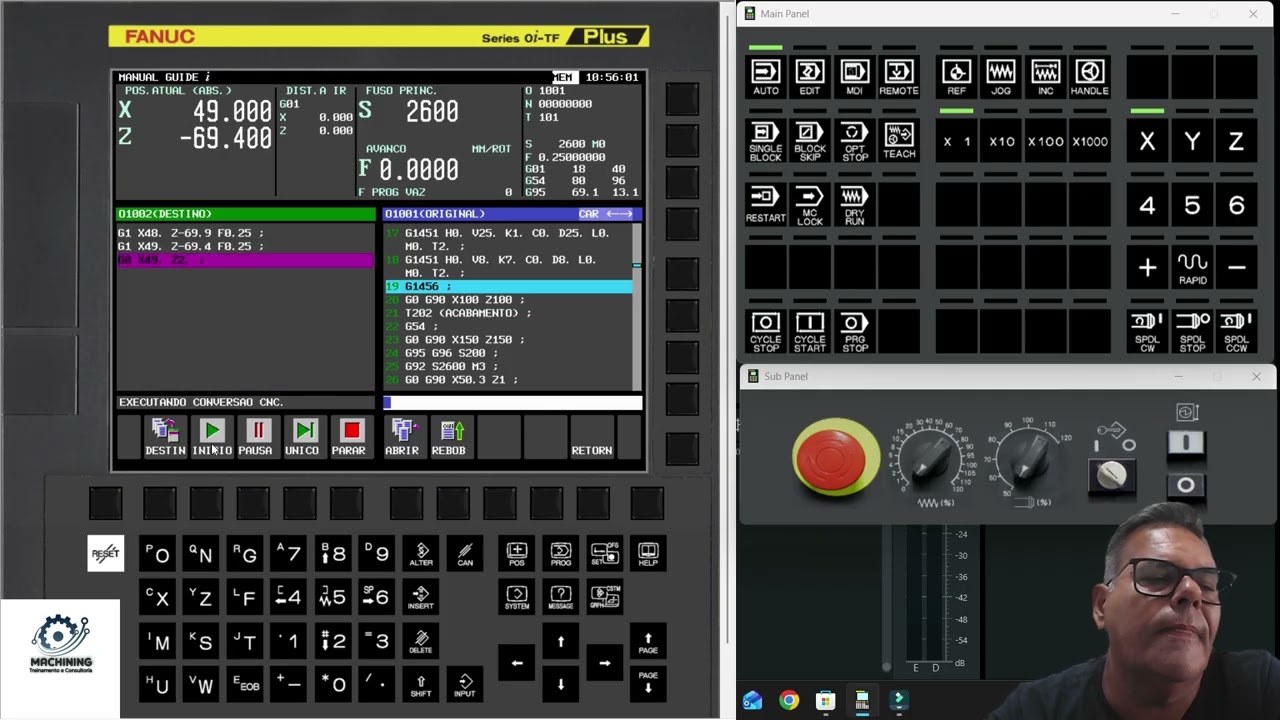Toggle DRY RUN in Main Panel
The image size is (1280, 720).
click(x=855, y=205)
